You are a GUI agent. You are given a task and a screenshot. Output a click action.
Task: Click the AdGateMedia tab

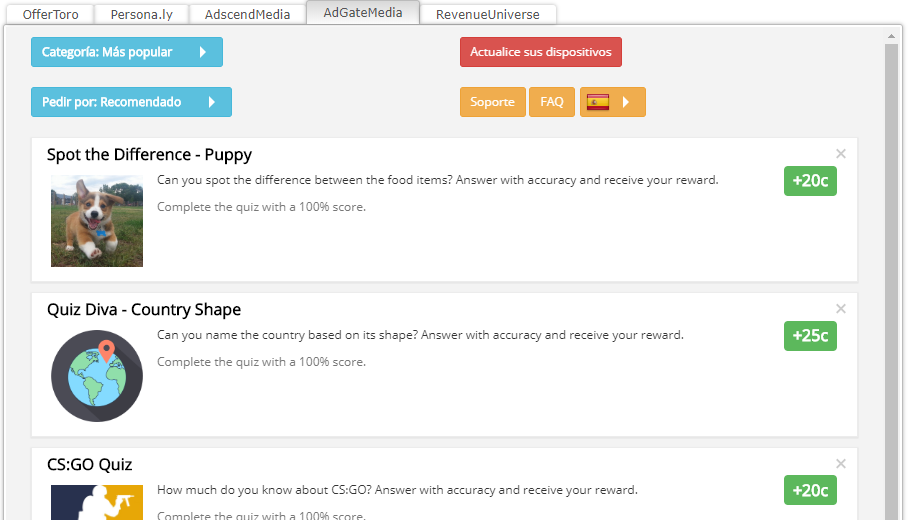click(363, 13)
